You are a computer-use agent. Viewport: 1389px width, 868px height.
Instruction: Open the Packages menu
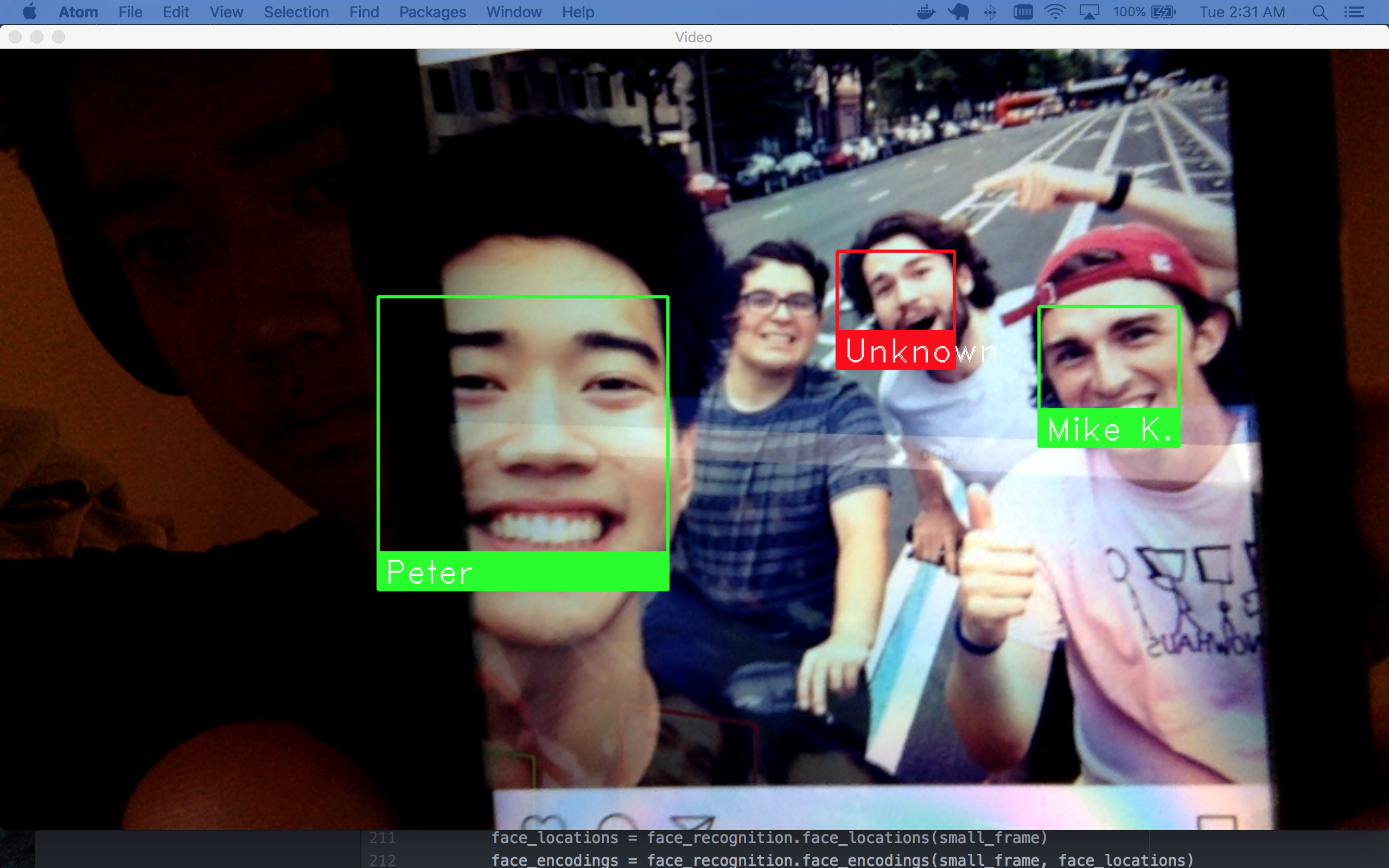click(x=432, y=12)
